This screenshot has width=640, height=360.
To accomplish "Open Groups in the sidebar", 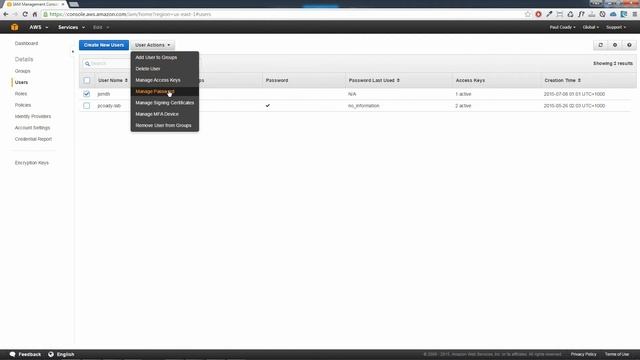I will [22, 71].
